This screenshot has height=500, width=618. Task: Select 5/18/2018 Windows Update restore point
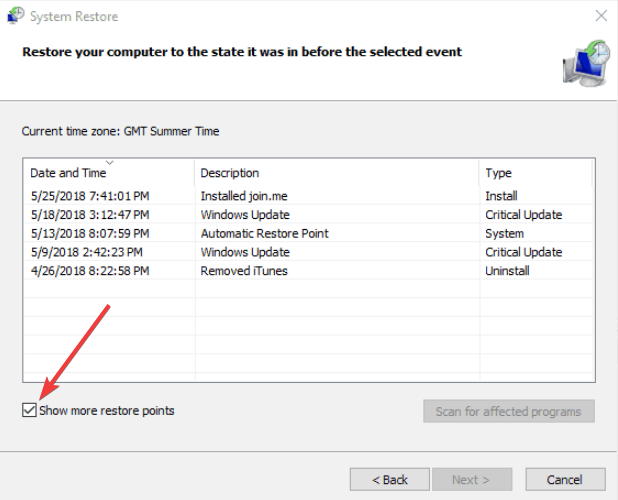pos(309,215)
